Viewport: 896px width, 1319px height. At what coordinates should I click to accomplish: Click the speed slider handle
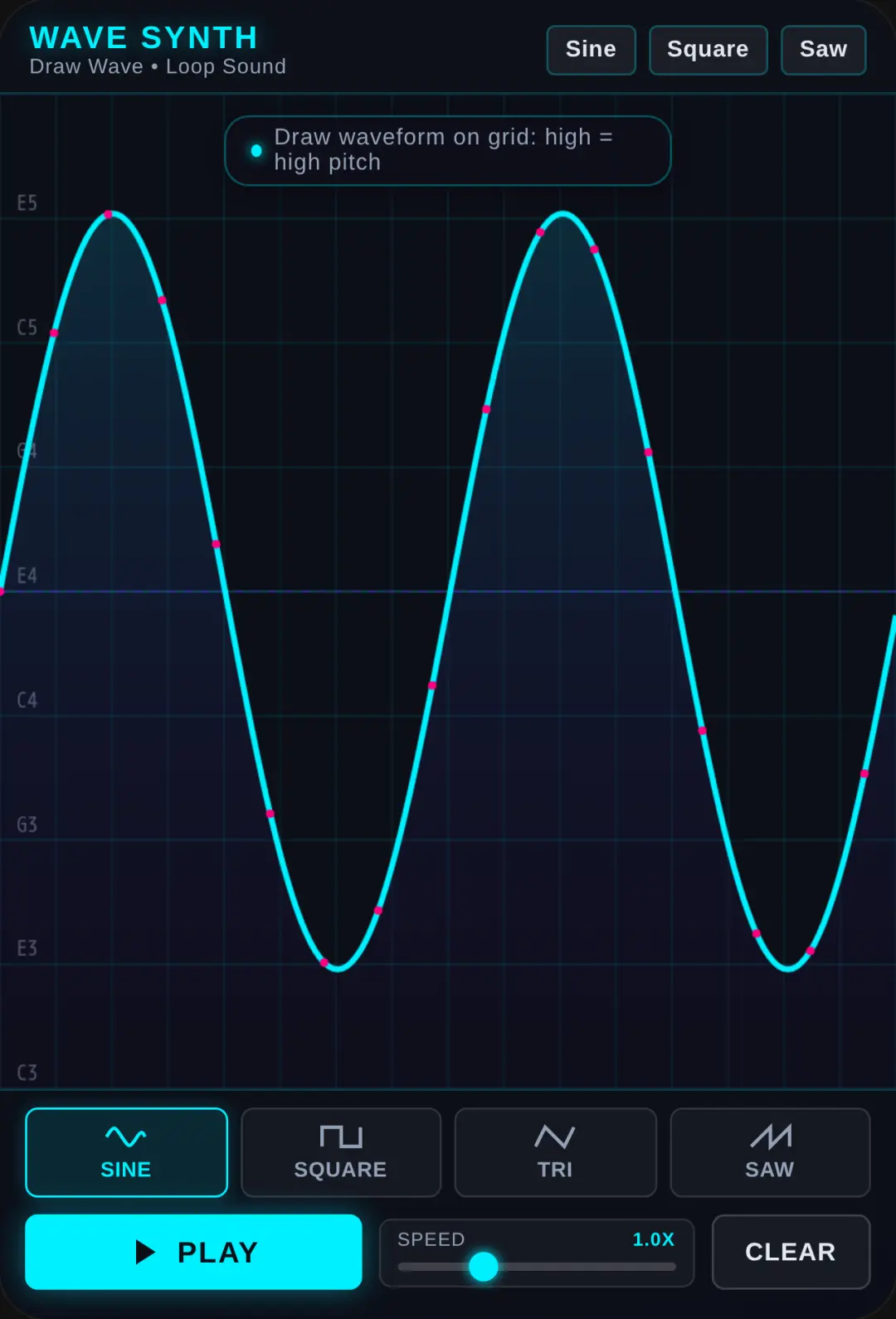click(x=483, y=1267)
